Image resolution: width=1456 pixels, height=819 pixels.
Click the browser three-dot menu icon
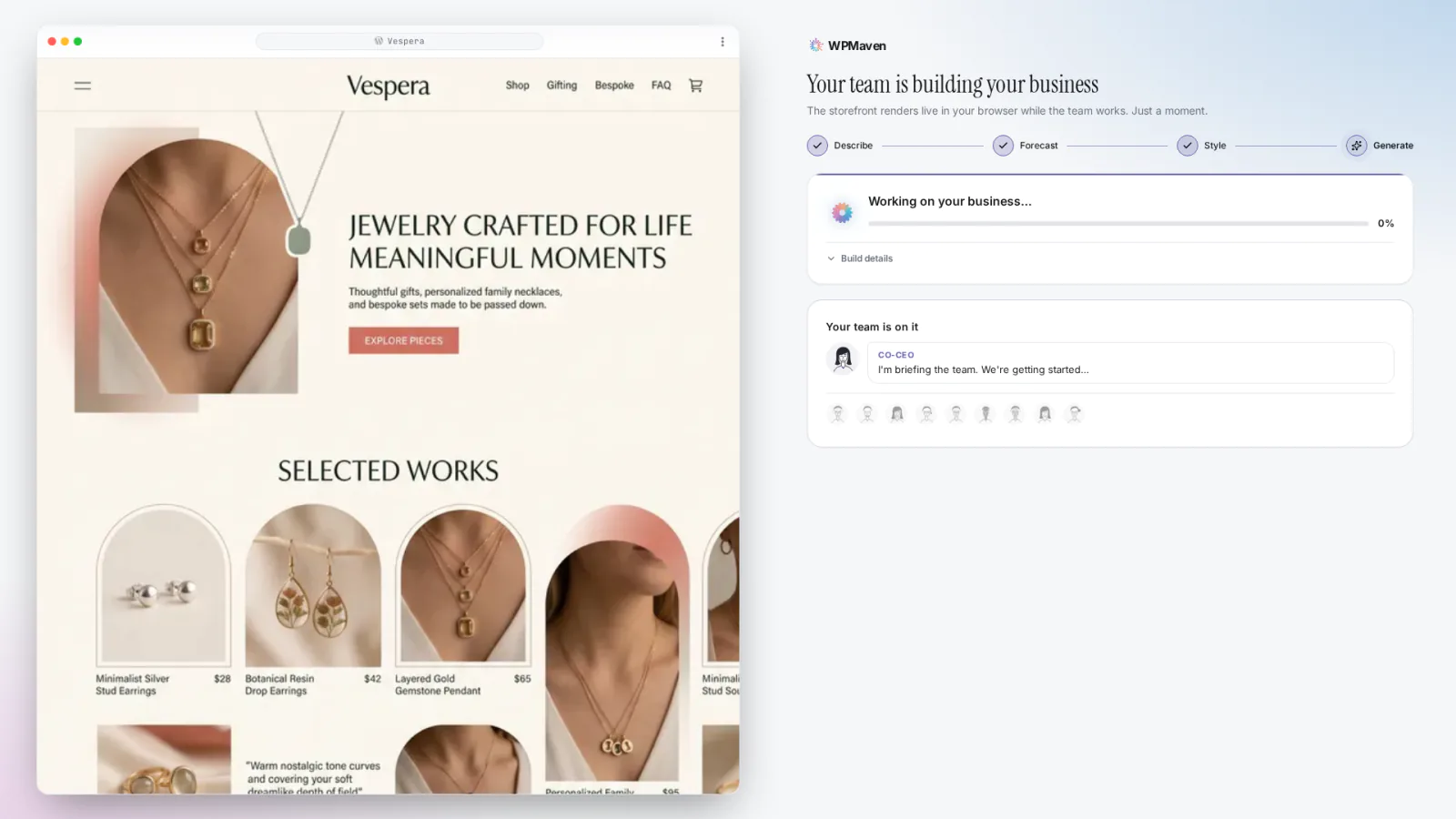pyautogui.click(x=723, y=42)
